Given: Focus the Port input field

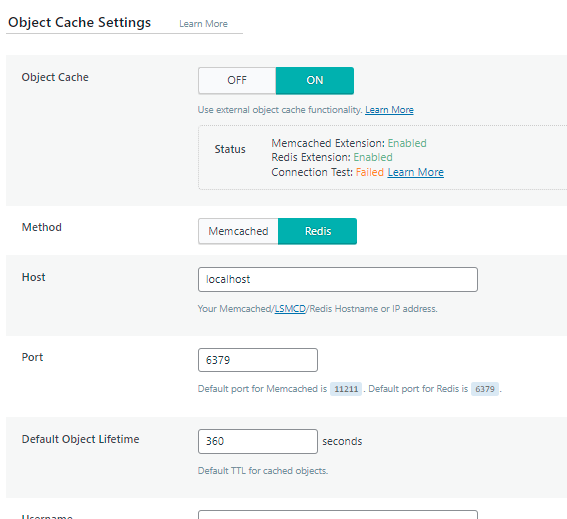Looking at the screenshot, I should click(258, 360).
